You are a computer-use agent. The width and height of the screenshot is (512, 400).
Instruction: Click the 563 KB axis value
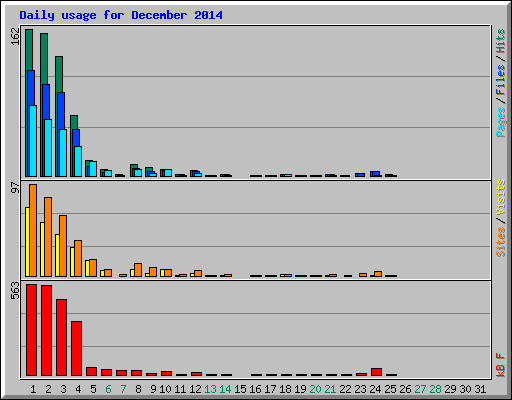pos(16,291)
